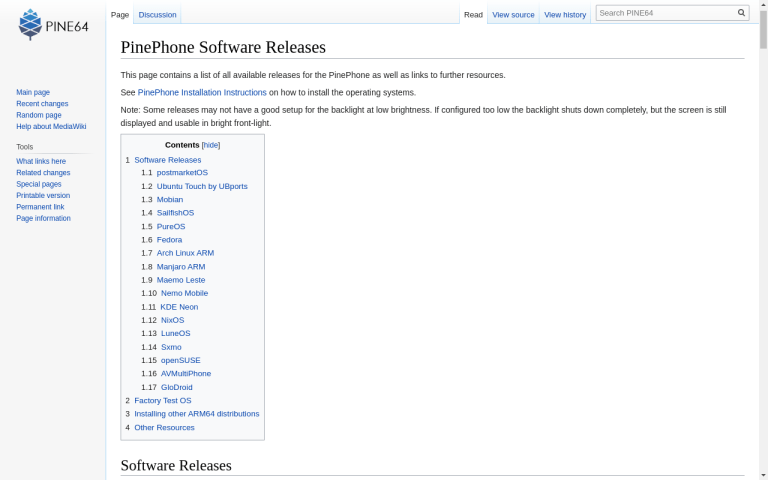Jump to LuneOS section
Screen dimensions: 768x480
point(175,333)
